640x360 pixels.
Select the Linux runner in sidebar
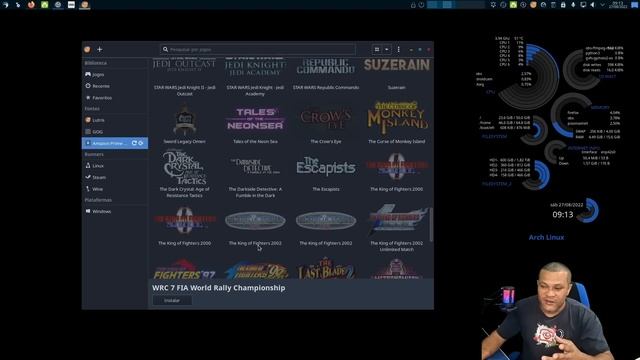115,166
